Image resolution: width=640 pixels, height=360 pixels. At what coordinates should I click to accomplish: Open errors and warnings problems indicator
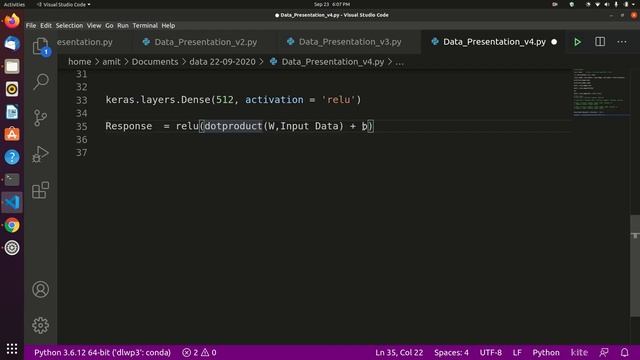[199, 352]
